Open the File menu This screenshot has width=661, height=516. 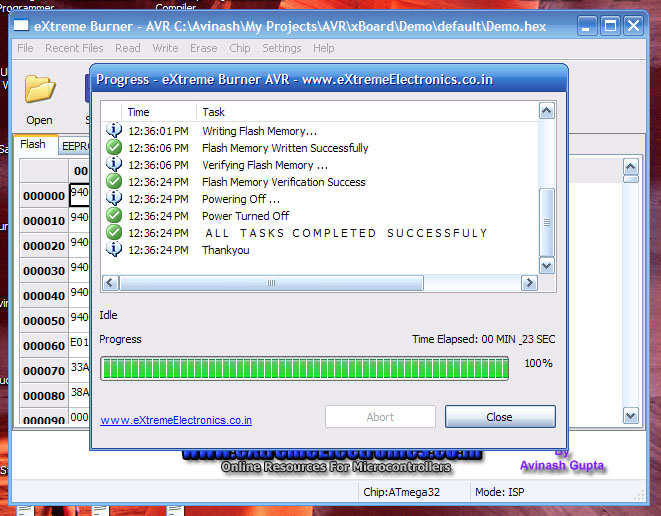pos(25,48)
